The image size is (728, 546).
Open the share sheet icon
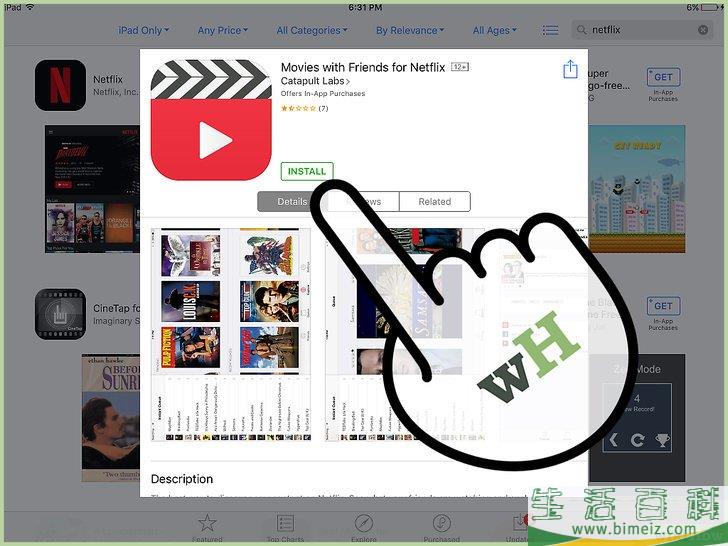coord(570,70)
